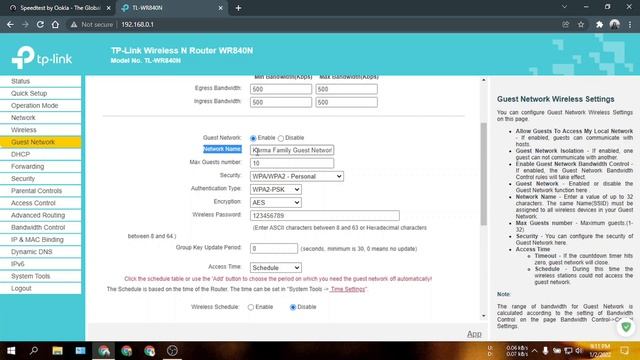Click the green shield extension badge

626,327
